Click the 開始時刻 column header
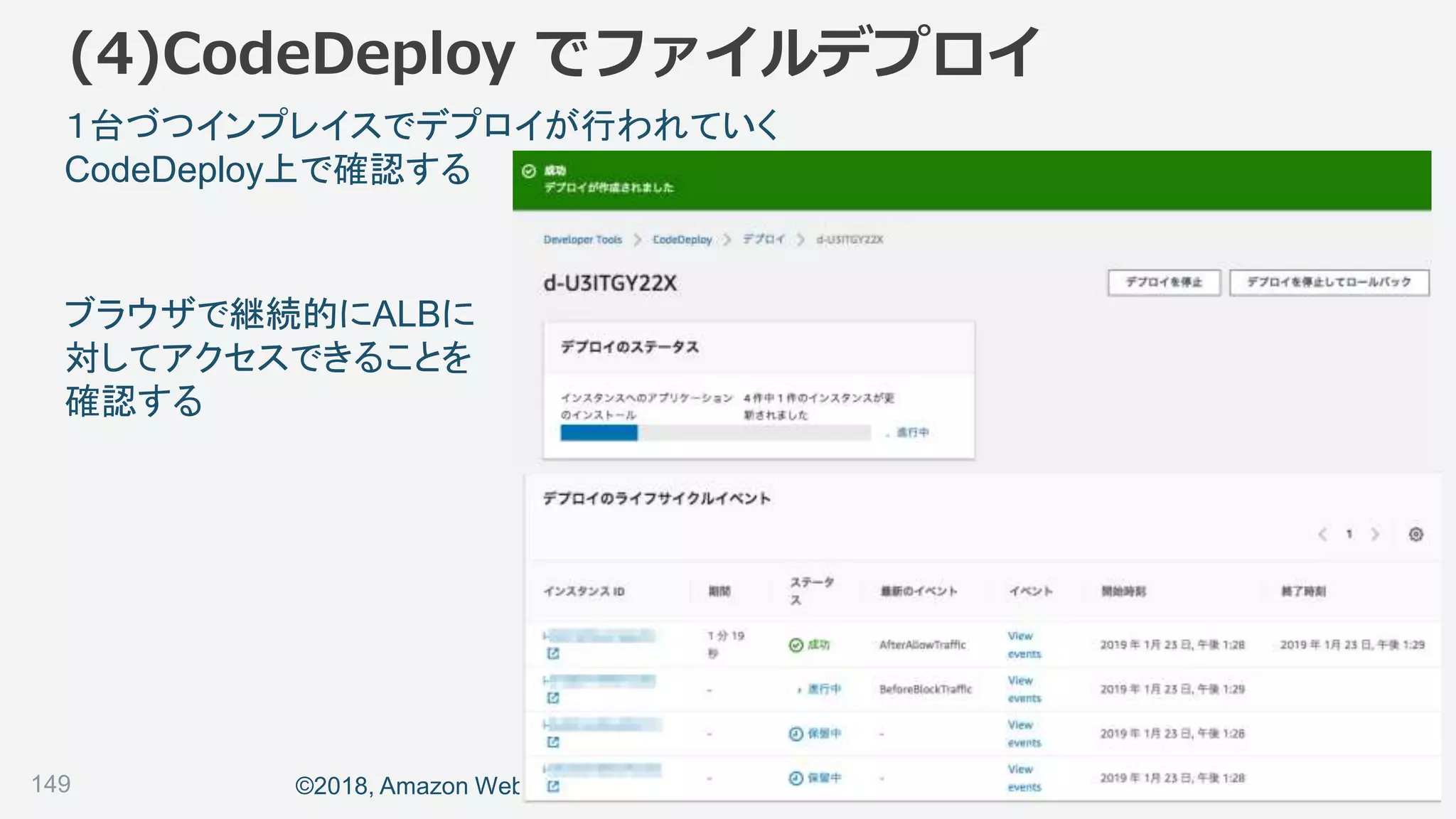The width and height of the screenshot is (1456, 819). pos(1123,591)
